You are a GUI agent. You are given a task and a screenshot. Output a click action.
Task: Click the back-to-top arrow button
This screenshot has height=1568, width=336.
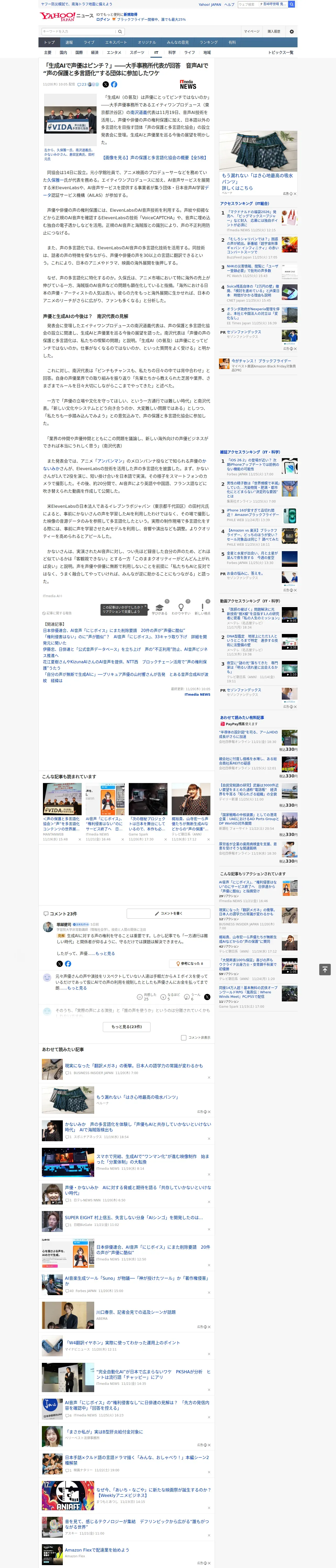[x=325, y=969]
